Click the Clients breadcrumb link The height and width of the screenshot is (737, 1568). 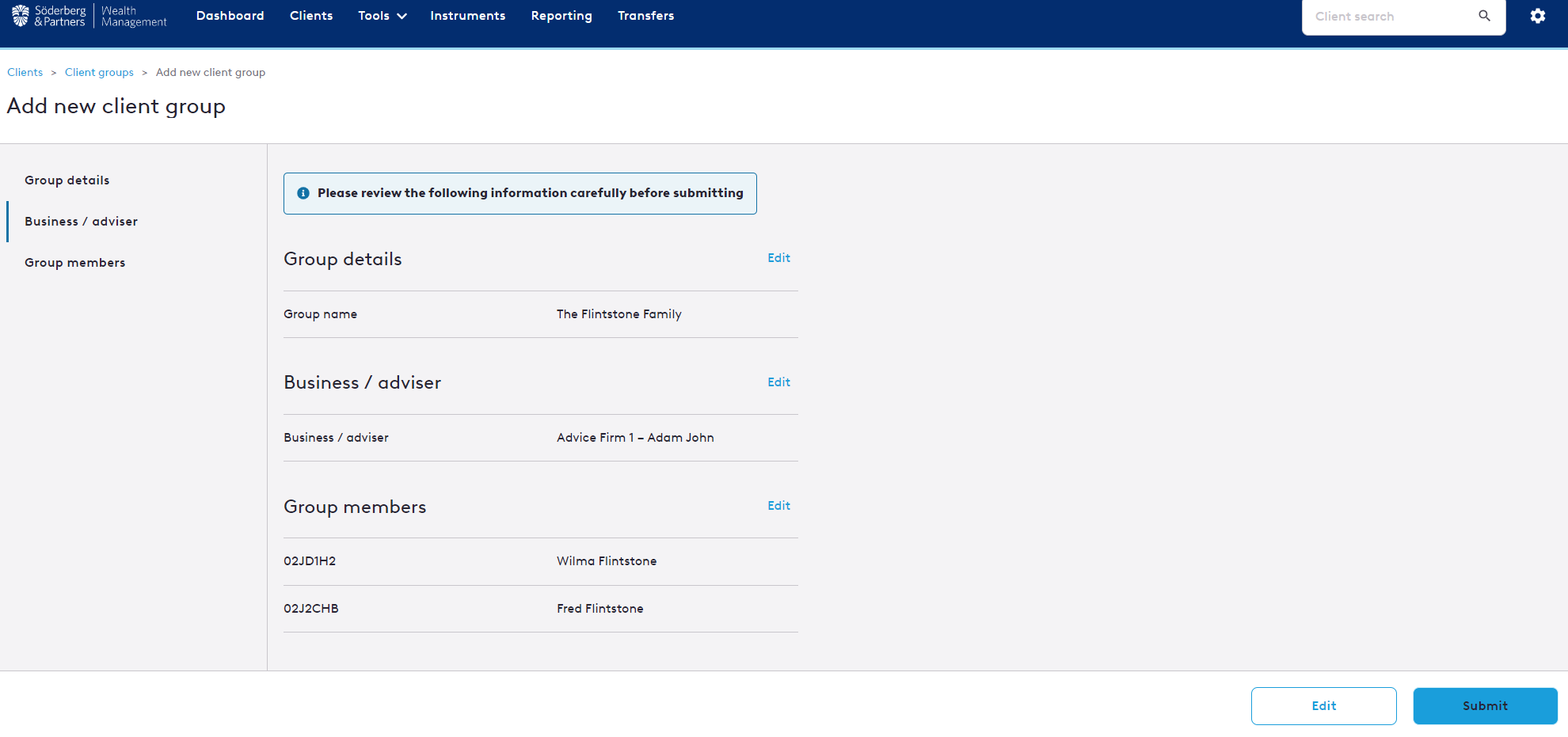[25, 72]
